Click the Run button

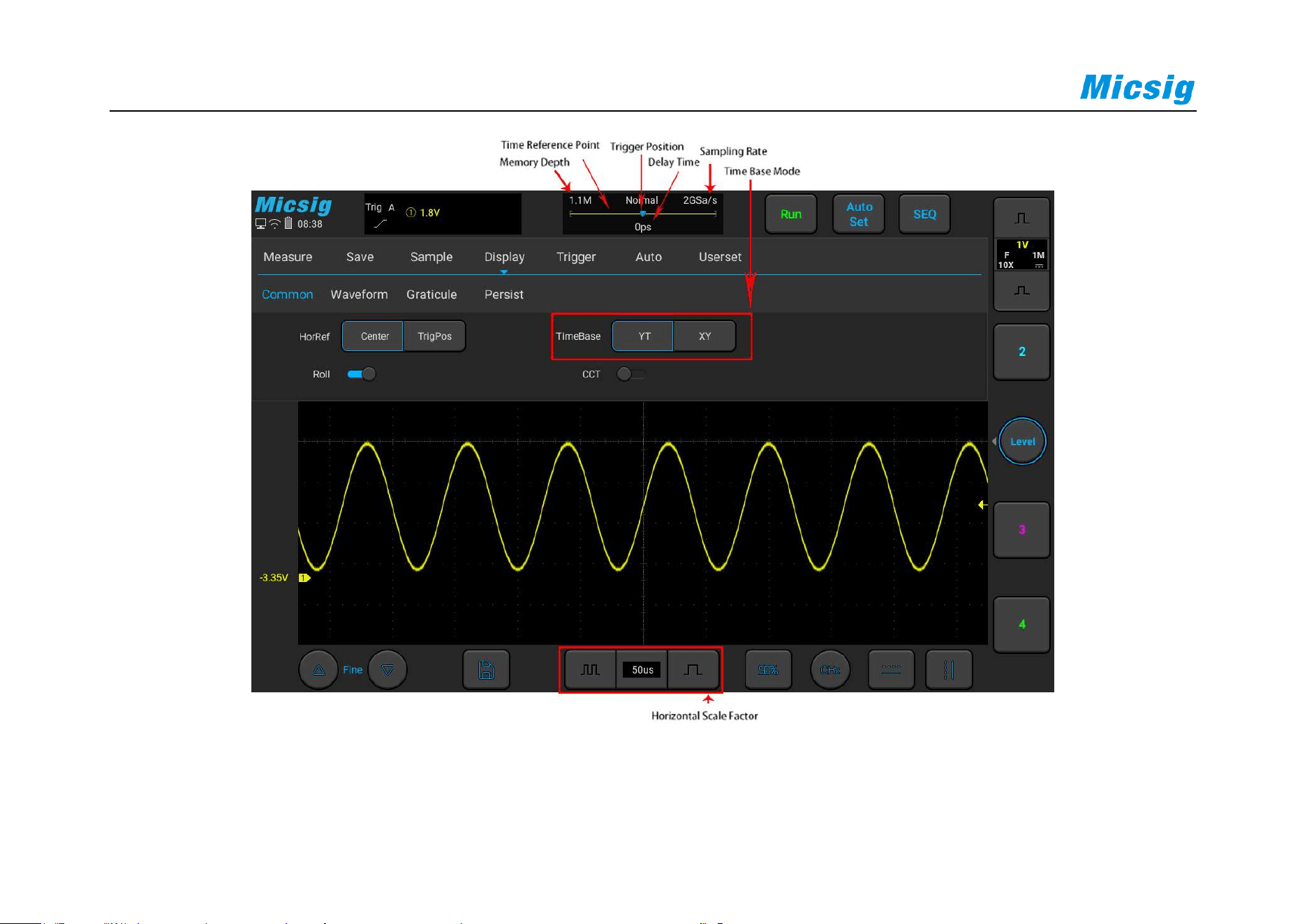pyautogui.click(x=791, y=214)
